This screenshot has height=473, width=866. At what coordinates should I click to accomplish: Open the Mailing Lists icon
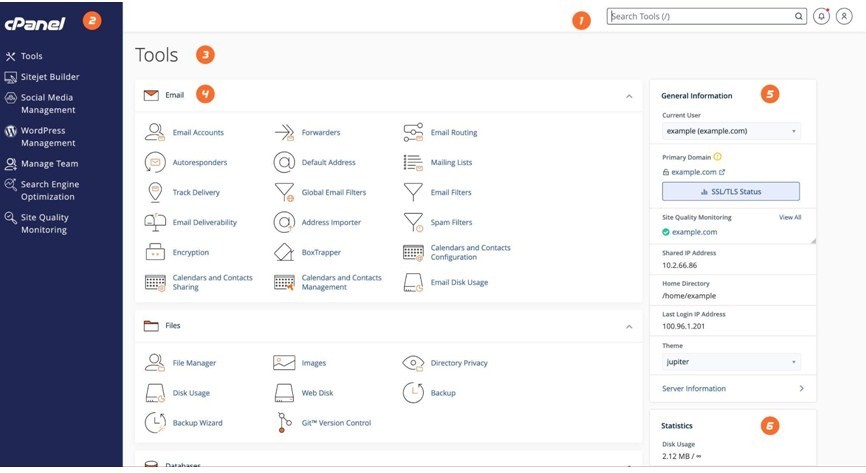coord(413,162)
